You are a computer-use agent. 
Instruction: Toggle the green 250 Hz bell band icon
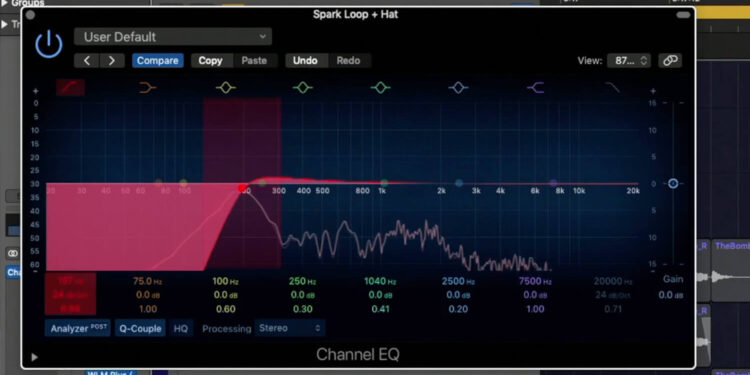[x=303, y=88]
